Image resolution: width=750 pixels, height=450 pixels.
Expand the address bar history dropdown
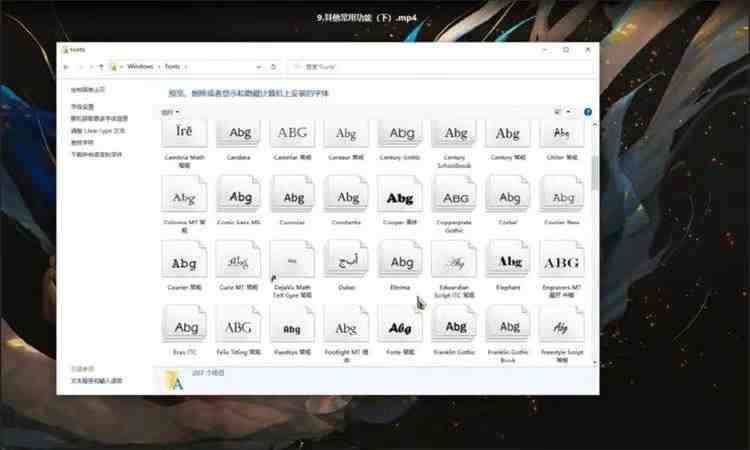click(263, 67)
